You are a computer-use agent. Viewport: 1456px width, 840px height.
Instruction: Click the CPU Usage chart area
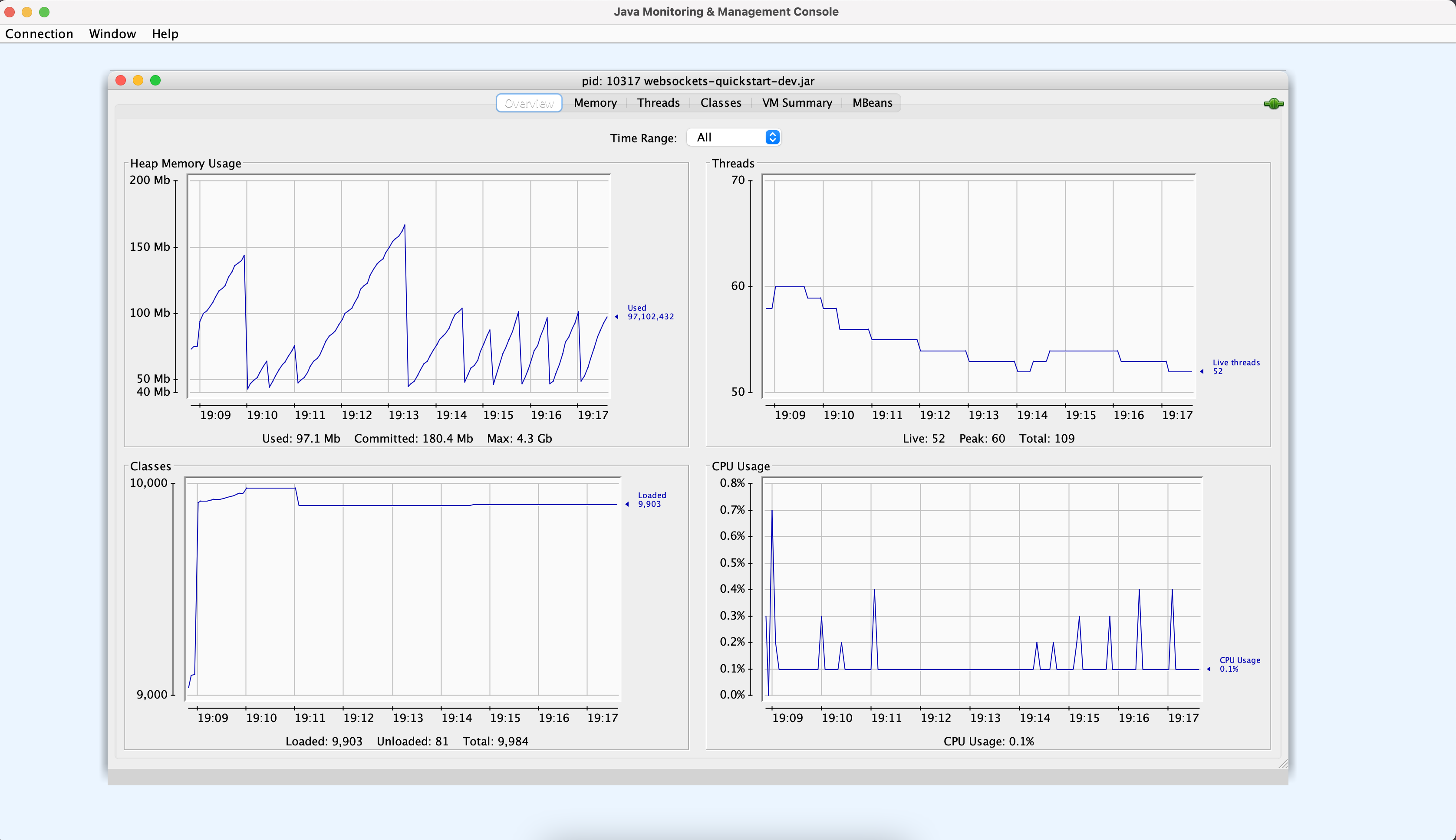[x=982, y=589]
